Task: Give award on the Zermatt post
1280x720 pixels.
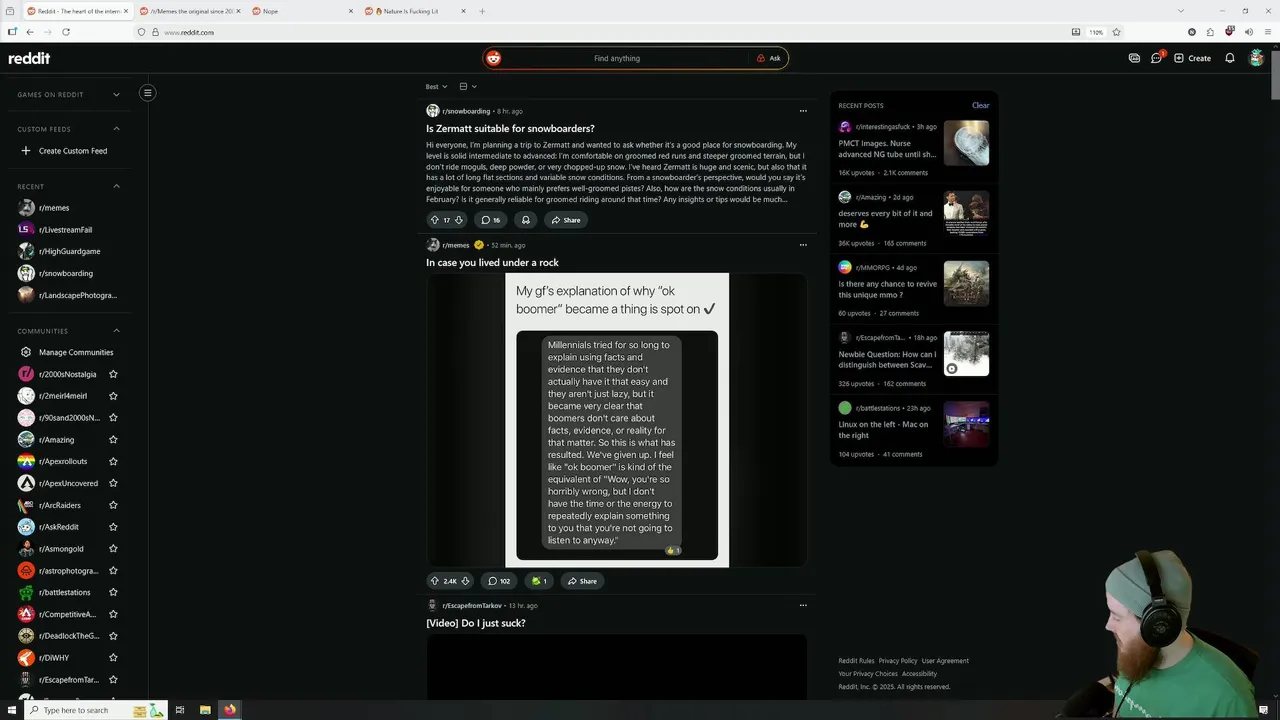Action: tap(525, 220)
